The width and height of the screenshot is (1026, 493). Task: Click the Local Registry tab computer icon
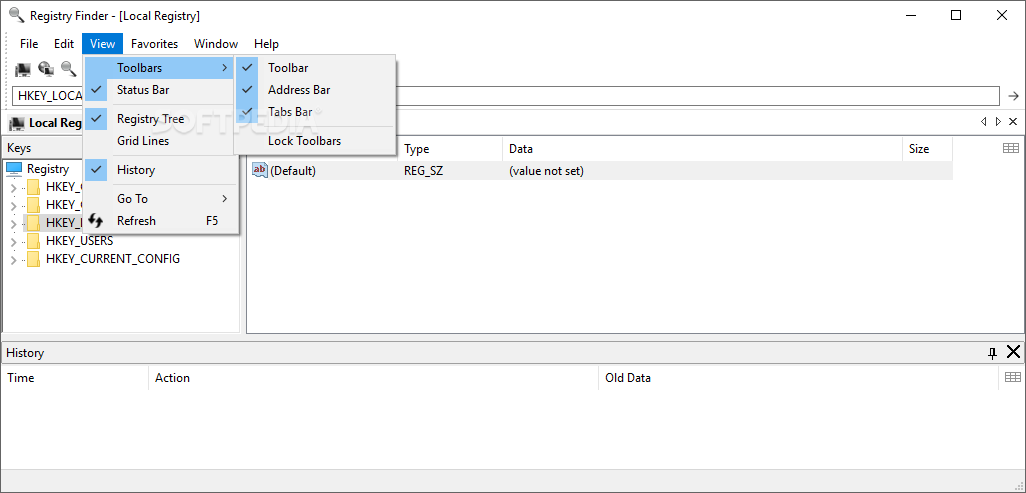point(18,123)
